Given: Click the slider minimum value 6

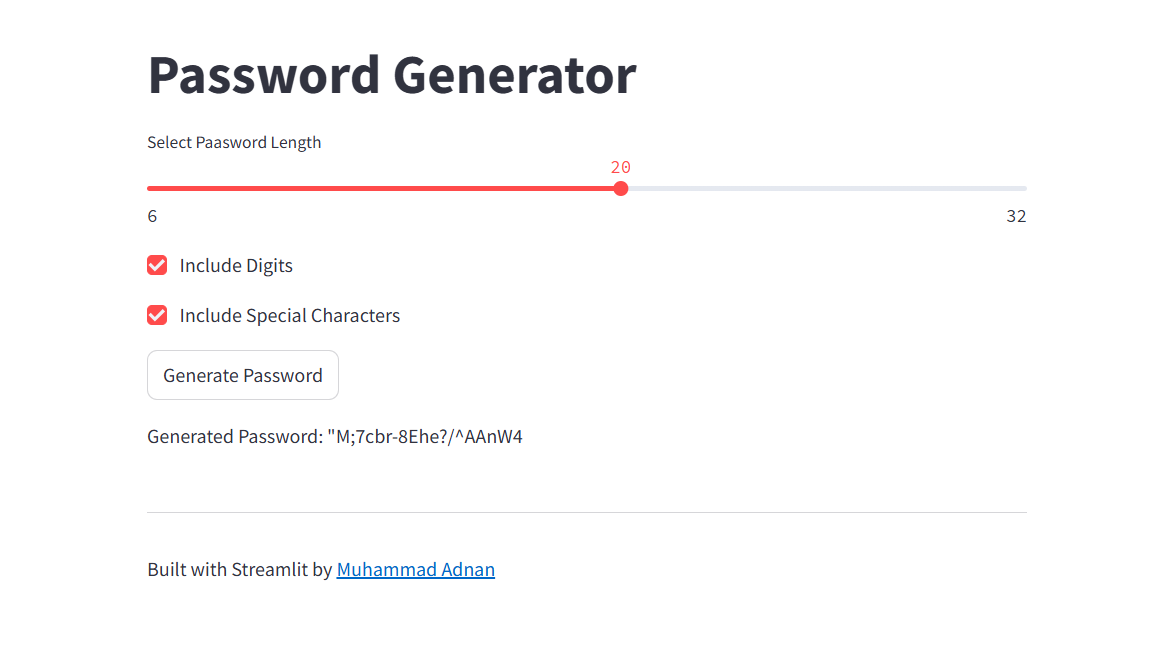Looking at the screenshot, I should click(152, 217).
